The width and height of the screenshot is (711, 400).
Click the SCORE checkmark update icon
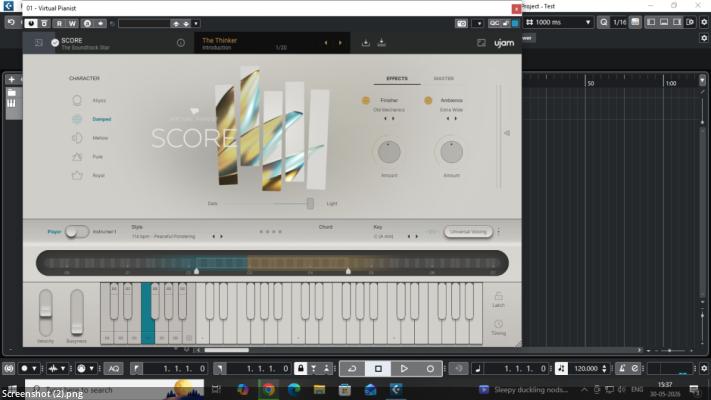pyautogui.click(x=55, y=43)
